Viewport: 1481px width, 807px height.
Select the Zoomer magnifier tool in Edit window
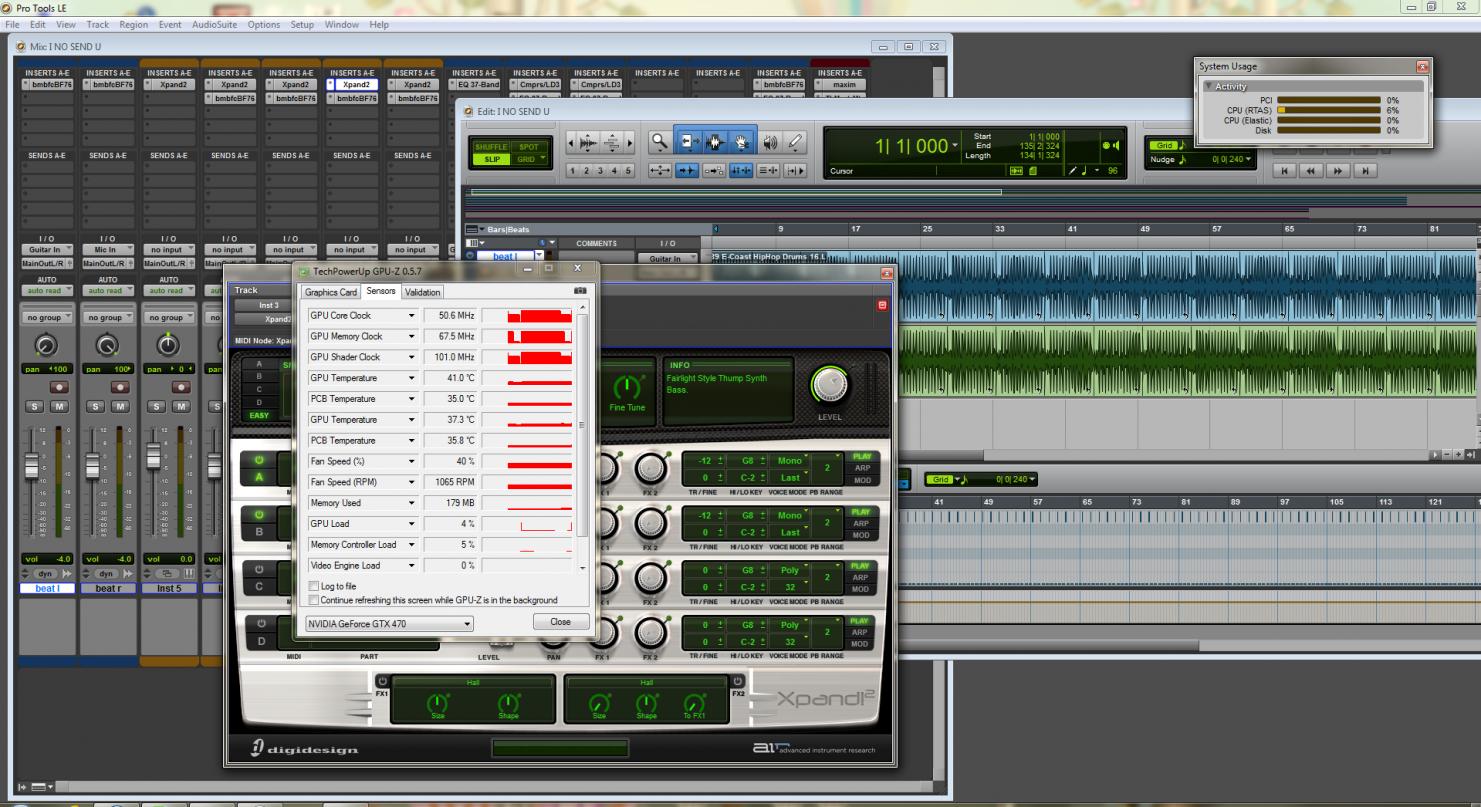[x=659, y=143]
